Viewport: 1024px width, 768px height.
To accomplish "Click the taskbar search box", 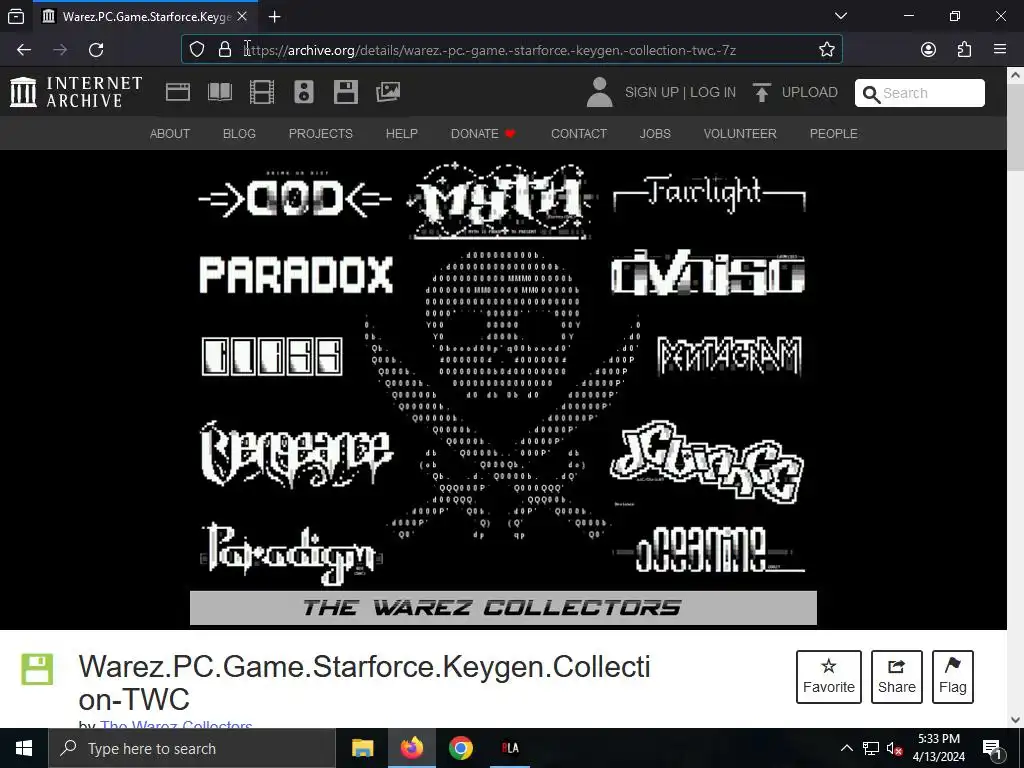I will tap(192, 748).
